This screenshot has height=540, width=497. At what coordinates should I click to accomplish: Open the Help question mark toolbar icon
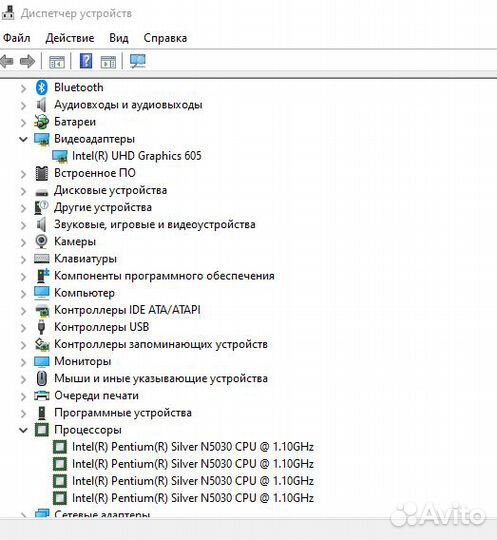[x=86, y=61]
